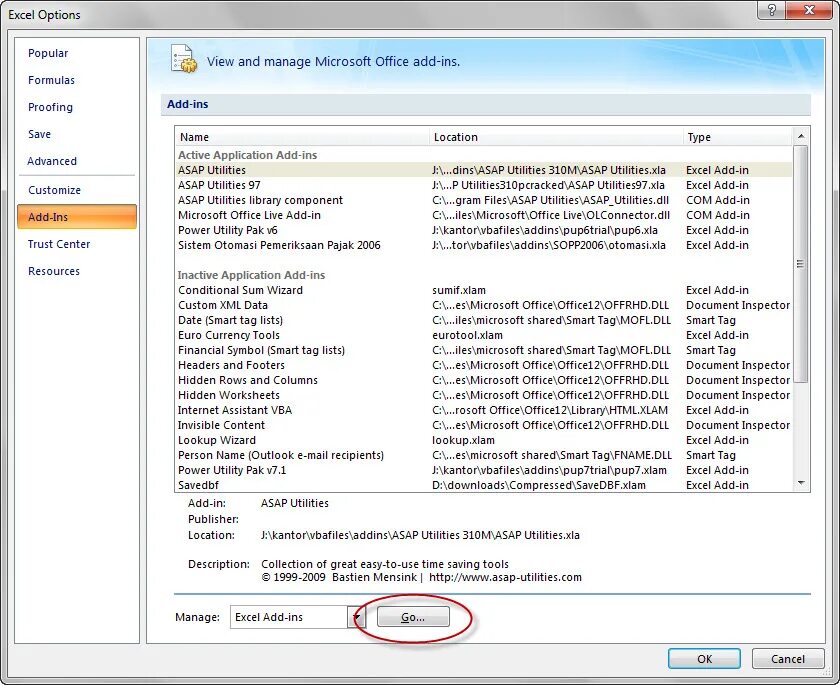
Task: Select the Manage Excel Add-ins combo box
Action: (298, 617)
